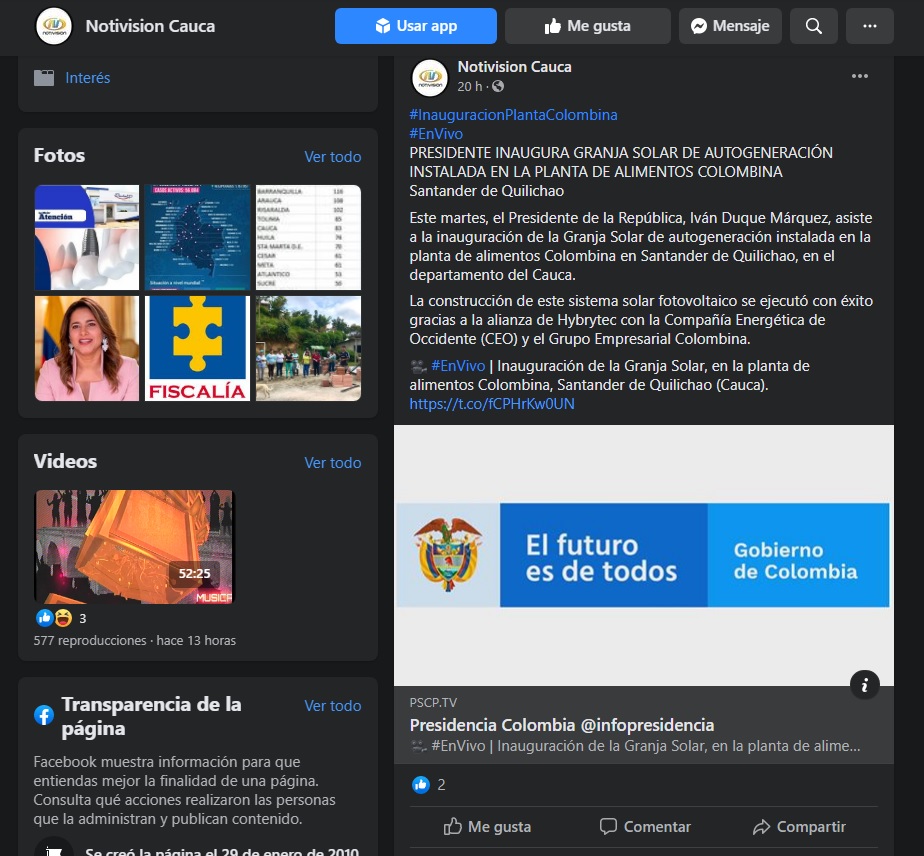Click Ver todo next to Videos
Screen dimensions: 924x856
[332, 463]
